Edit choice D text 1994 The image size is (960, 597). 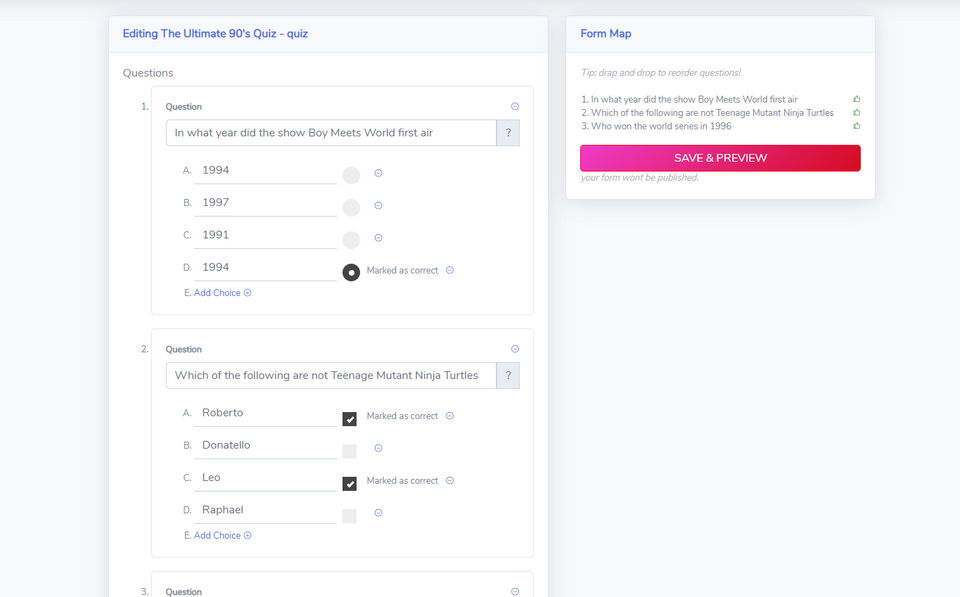[265, 268]
